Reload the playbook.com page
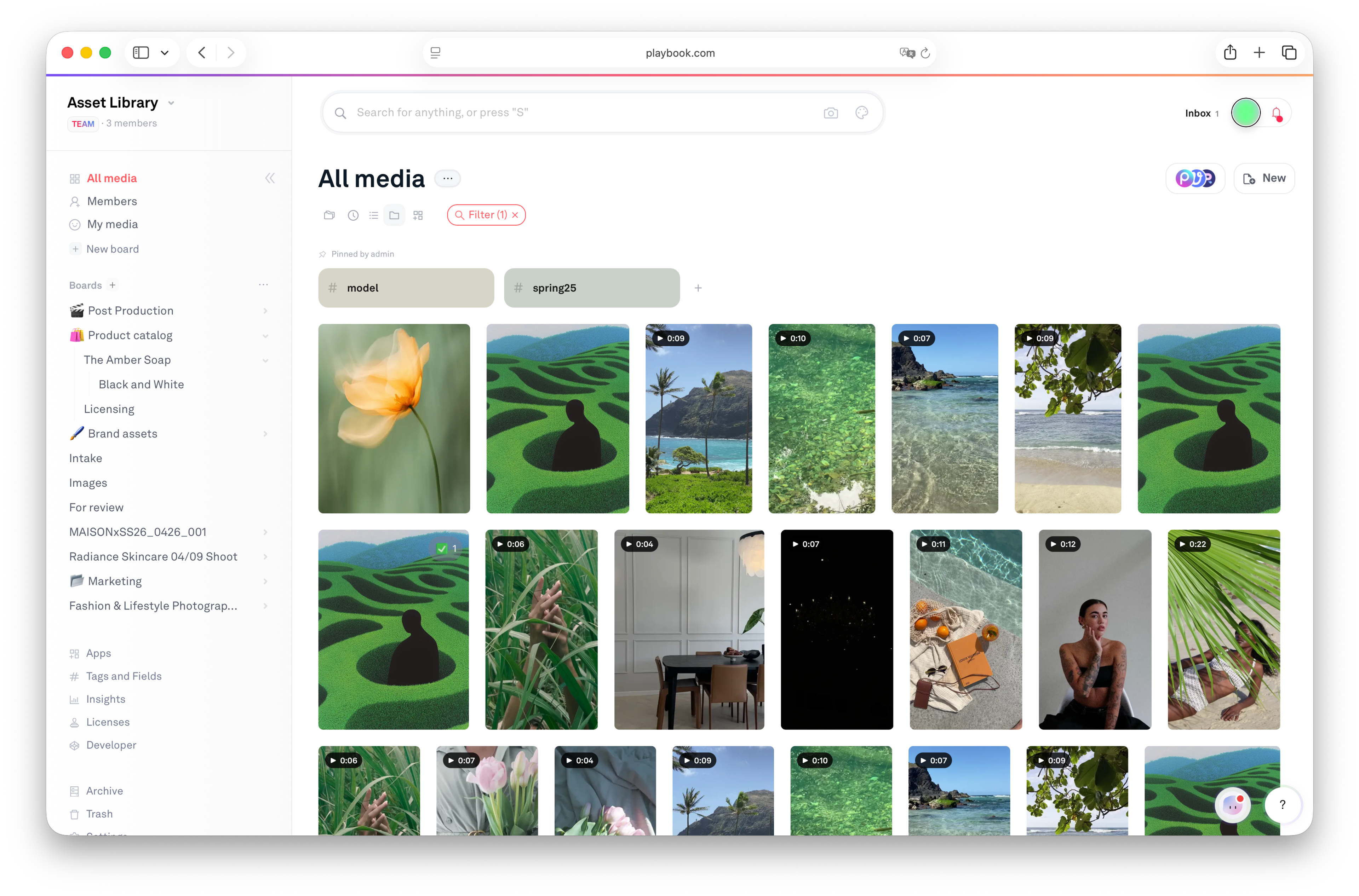This screenshot has height=896, width=1359. pos(925,53)
